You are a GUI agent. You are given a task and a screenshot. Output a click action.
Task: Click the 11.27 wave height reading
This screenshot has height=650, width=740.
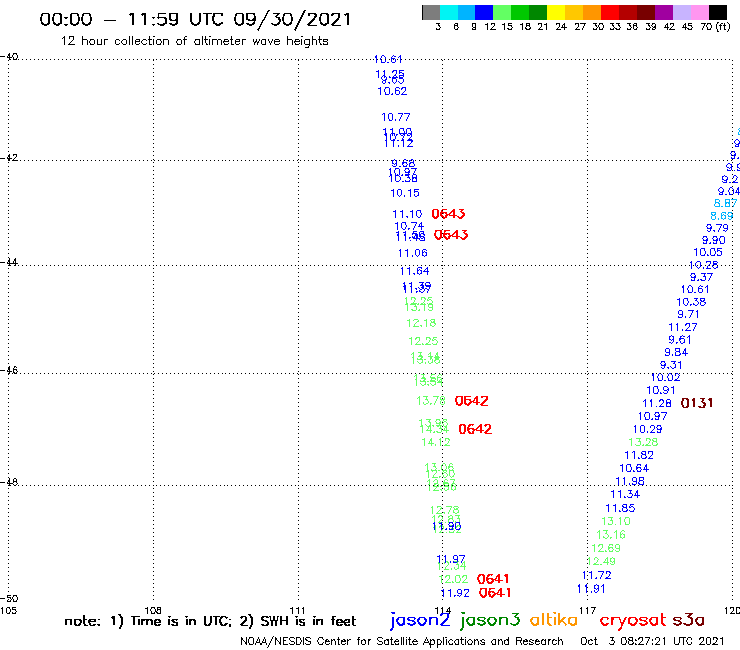coord(682,327)
